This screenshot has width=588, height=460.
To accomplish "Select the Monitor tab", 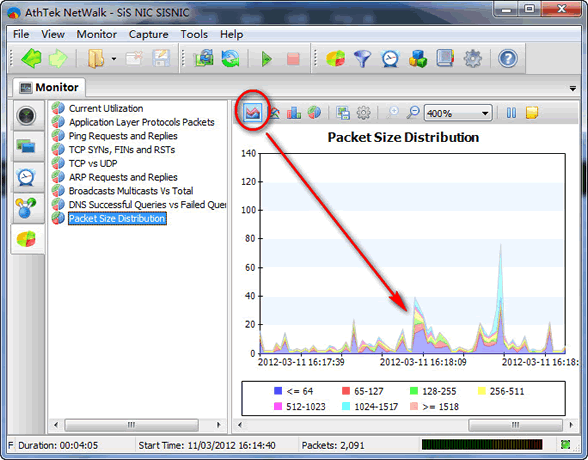I will coord(49,87).
